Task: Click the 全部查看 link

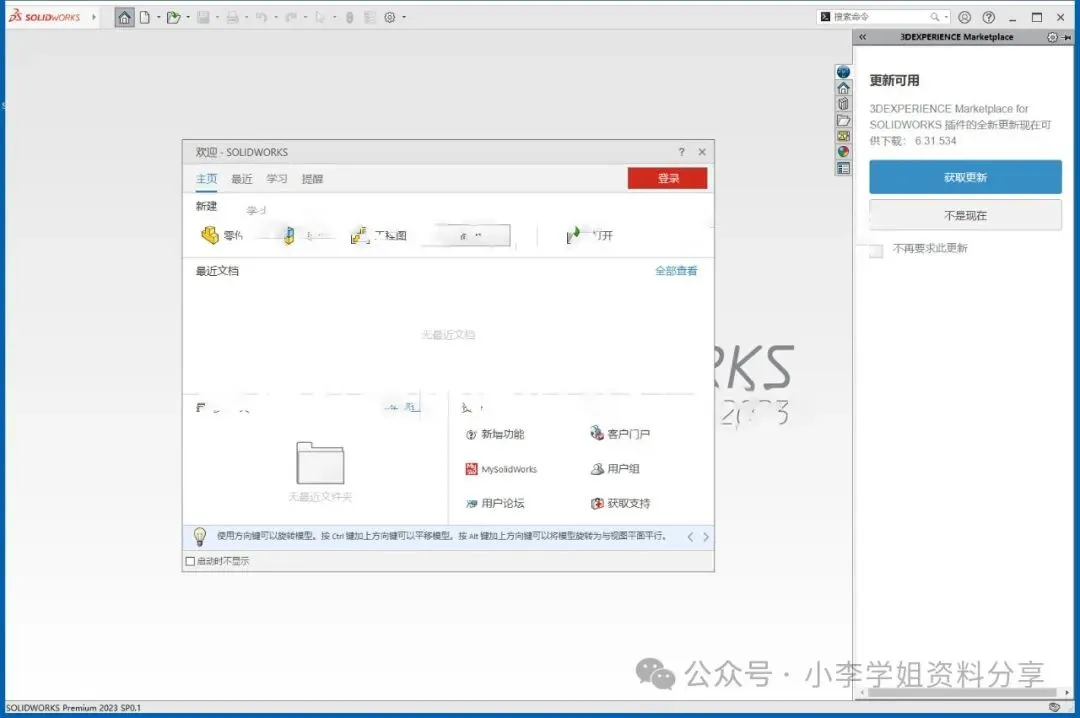Action: [676, 271]
